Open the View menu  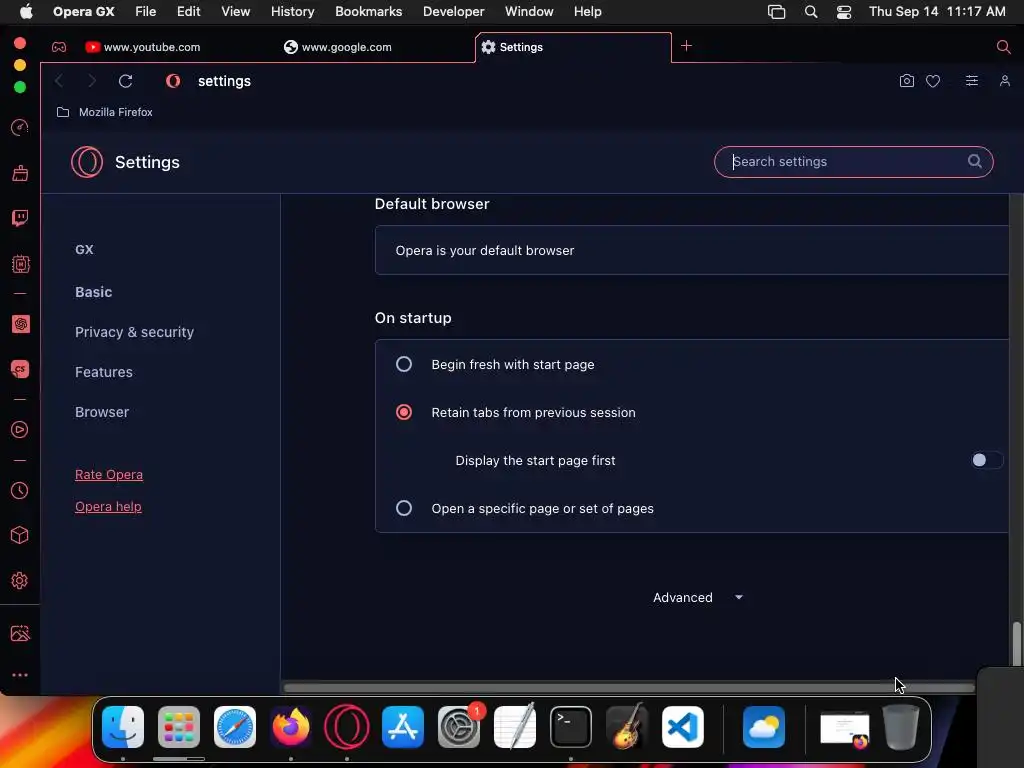pyautogui.click(x=236, y=12)
